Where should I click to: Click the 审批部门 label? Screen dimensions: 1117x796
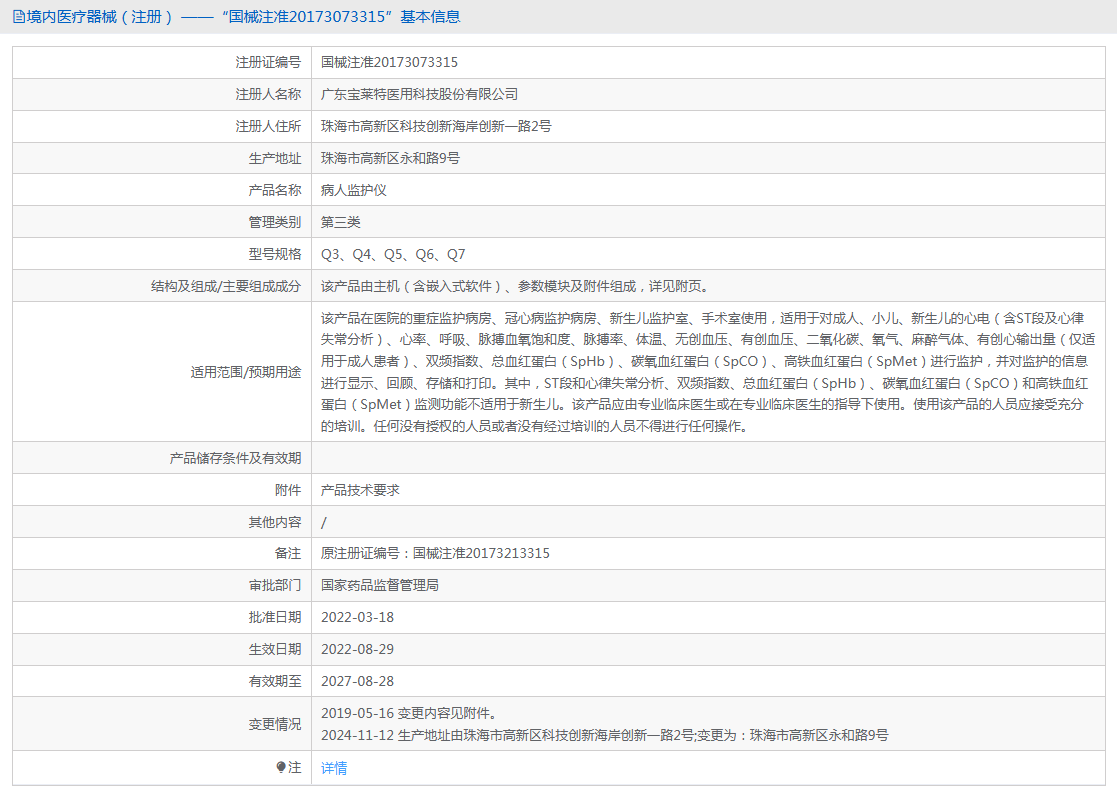click(274, 586)
